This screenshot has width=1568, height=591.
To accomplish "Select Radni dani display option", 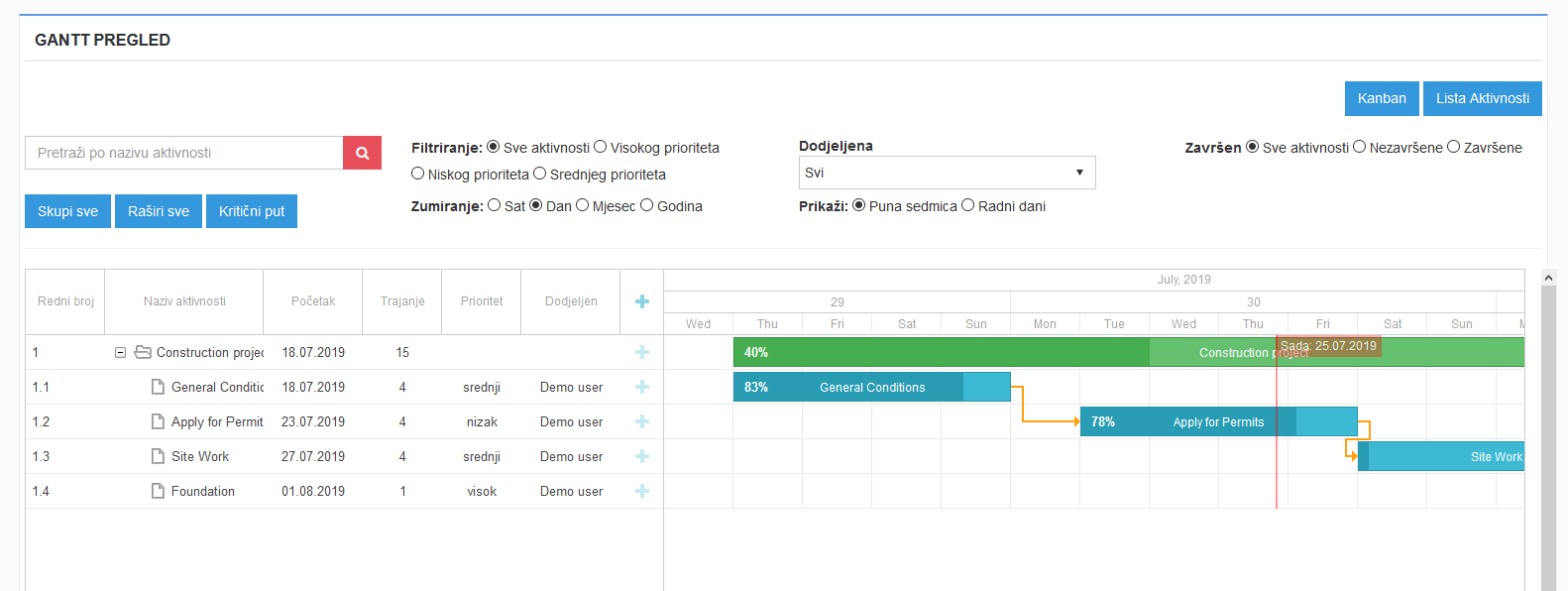I will tap(967, 205).
